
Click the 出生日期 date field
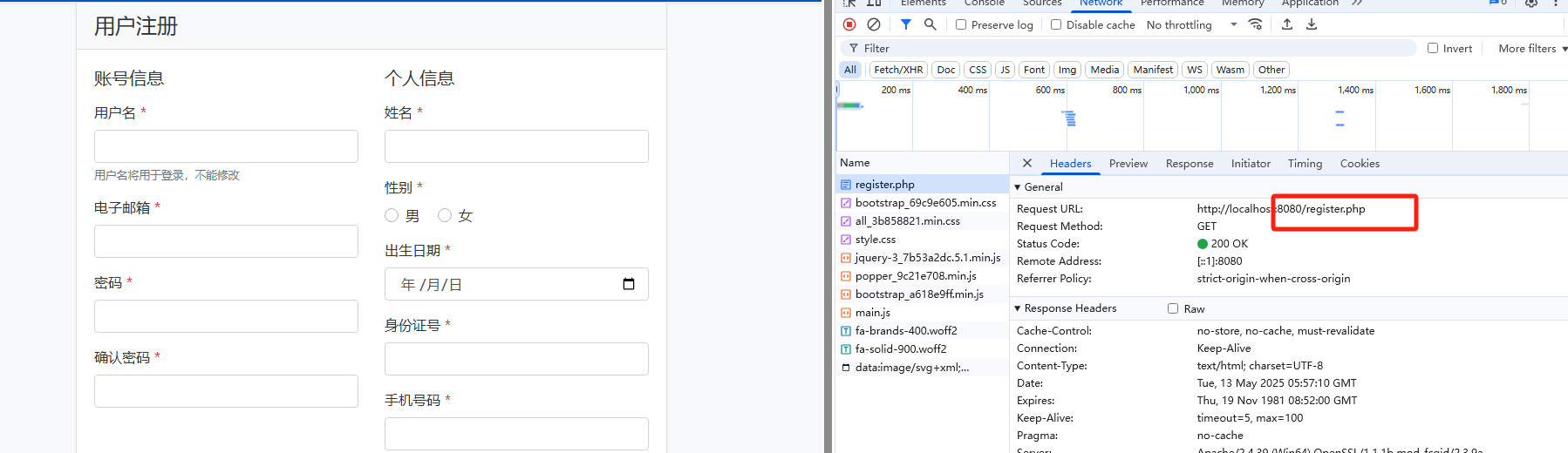516,284
